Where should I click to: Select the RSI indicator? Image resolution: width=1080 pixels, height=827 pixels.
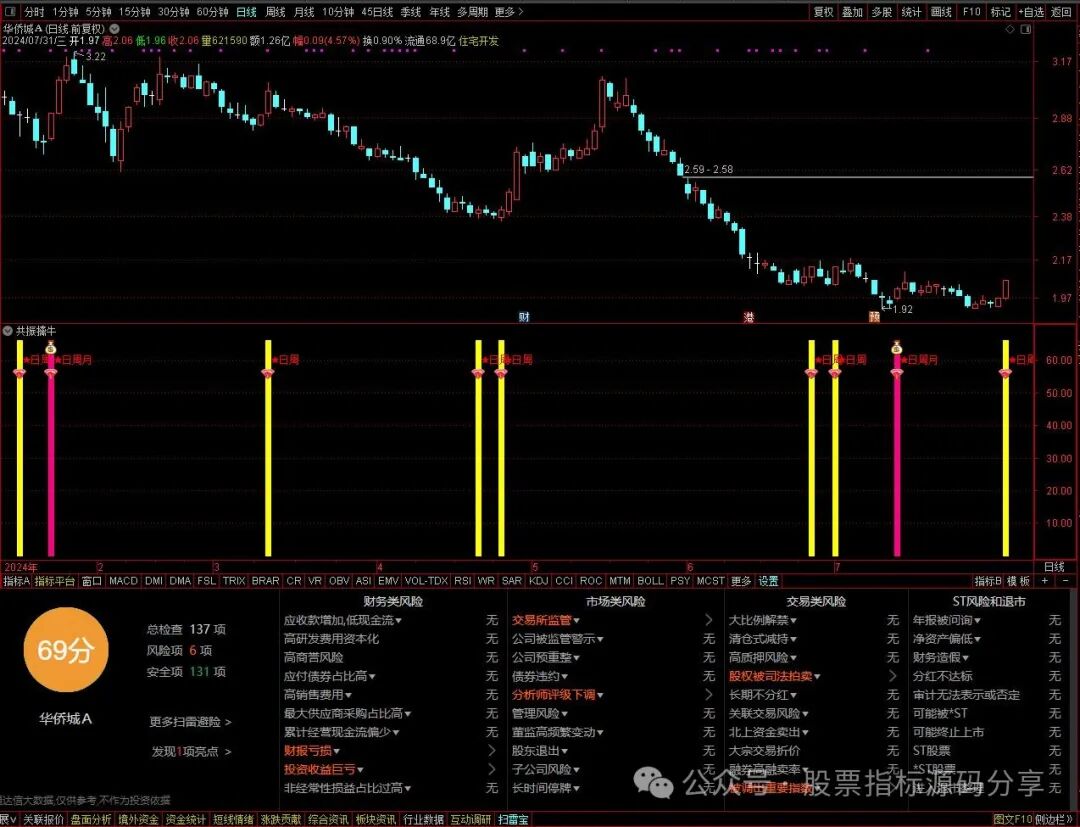[x=462, y=581]
